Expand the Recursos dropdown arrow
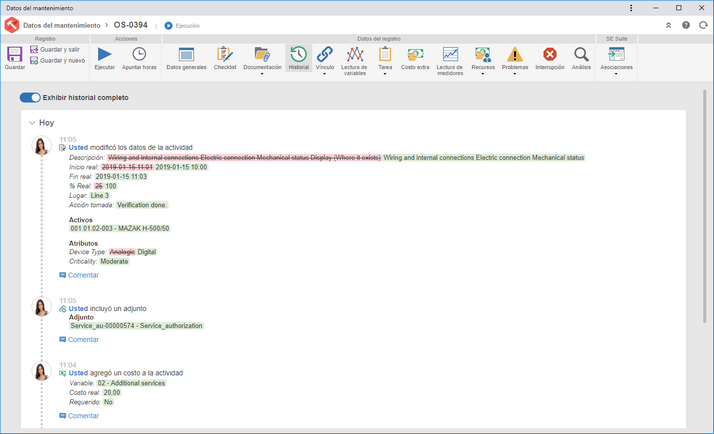Image resolution: width=714 pixels, height=434 pixels. point(483,74)
